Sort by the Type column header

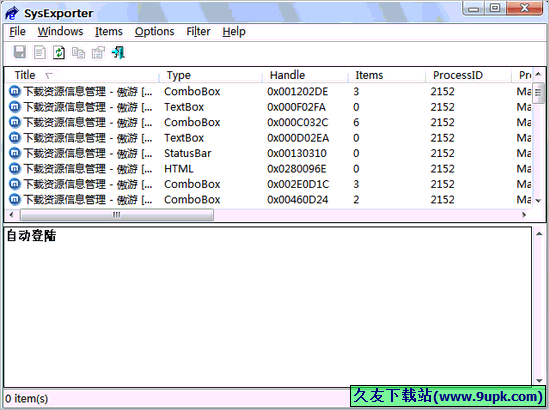[x=211, y=75]
